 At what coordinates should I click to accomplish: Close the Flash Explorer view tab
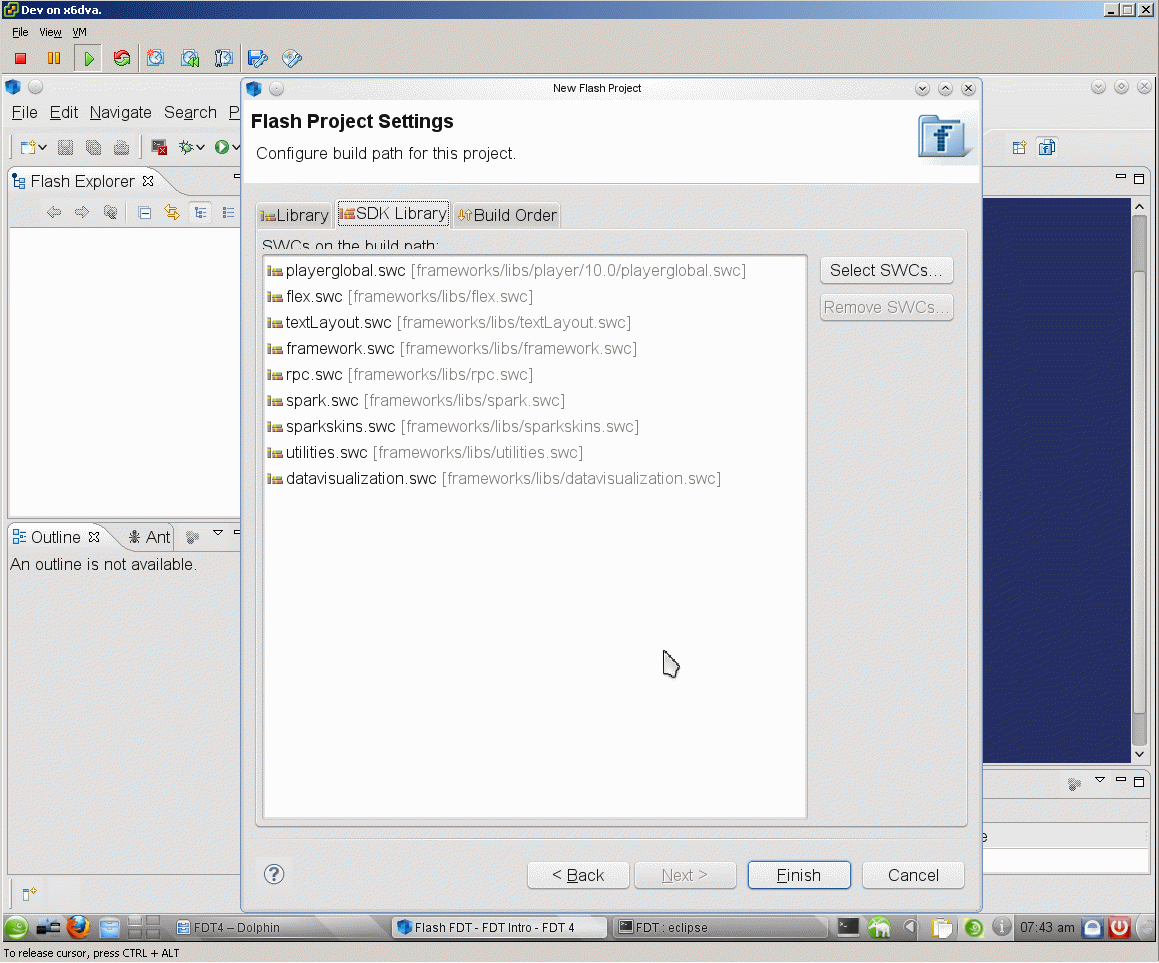coord(148,181)
